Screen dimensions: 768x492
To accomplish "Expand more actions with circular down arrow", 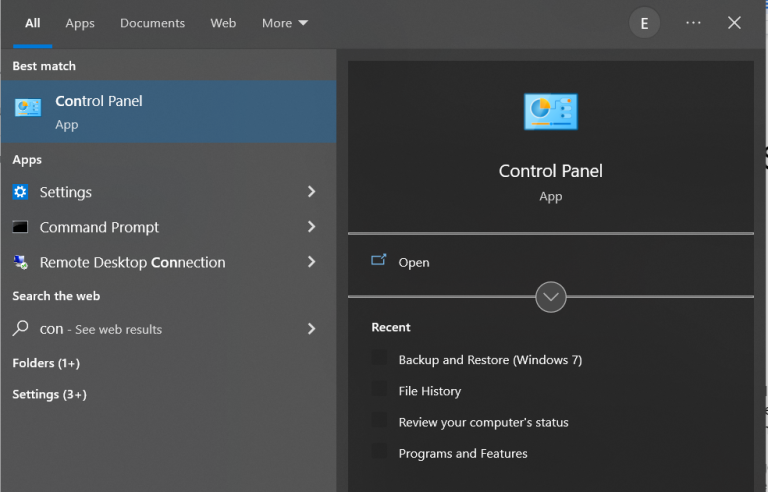I will (x=551, y=297).
